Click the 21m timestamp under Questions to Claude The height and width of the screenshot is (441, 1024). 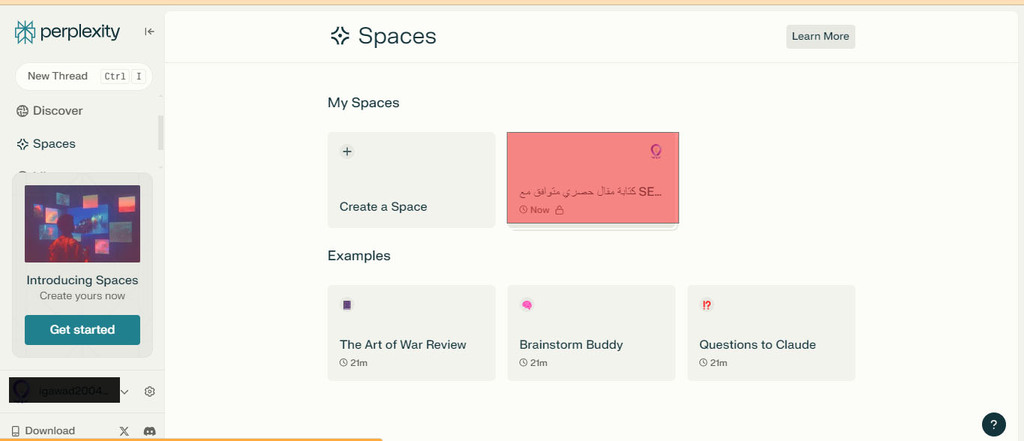point(718,363)
